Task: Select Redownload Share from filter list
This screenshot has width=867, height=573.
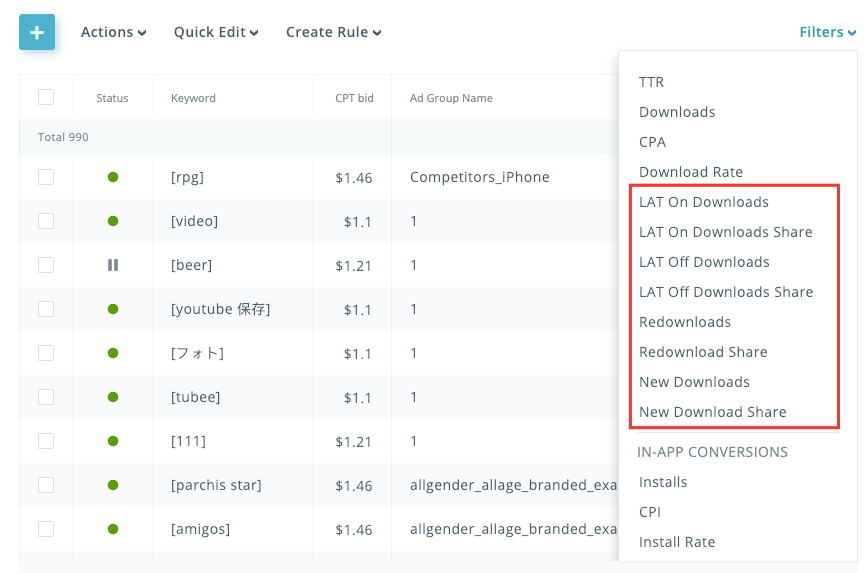Action: (703, 352)
